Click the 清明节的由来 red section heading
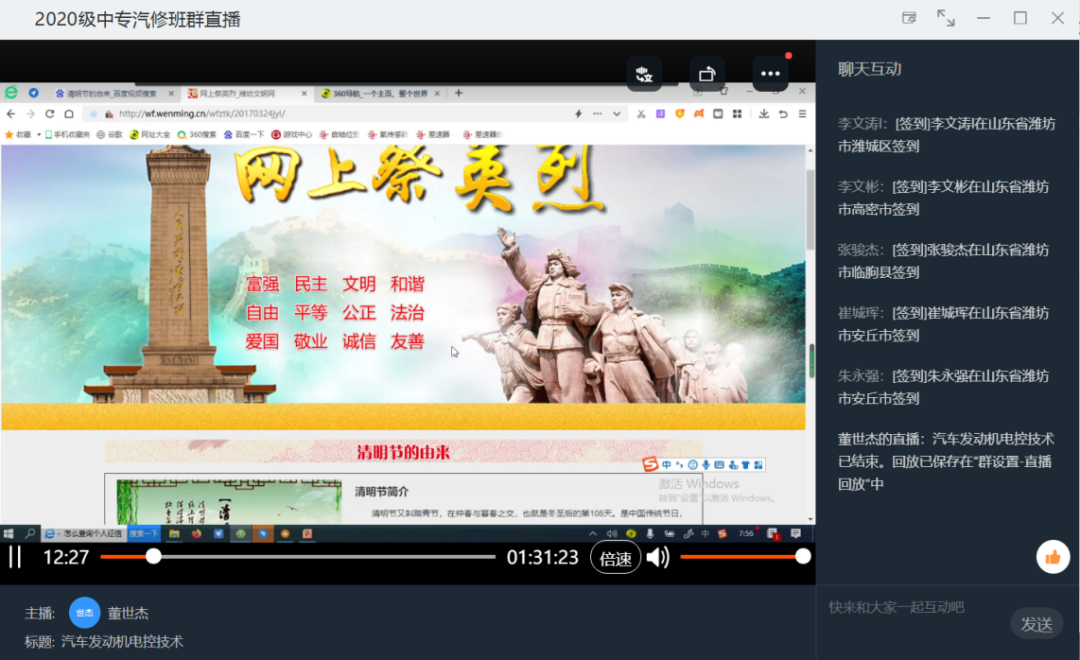Image resolution: width=1080 pixels, height=660 pixels. tap(403, 453)
